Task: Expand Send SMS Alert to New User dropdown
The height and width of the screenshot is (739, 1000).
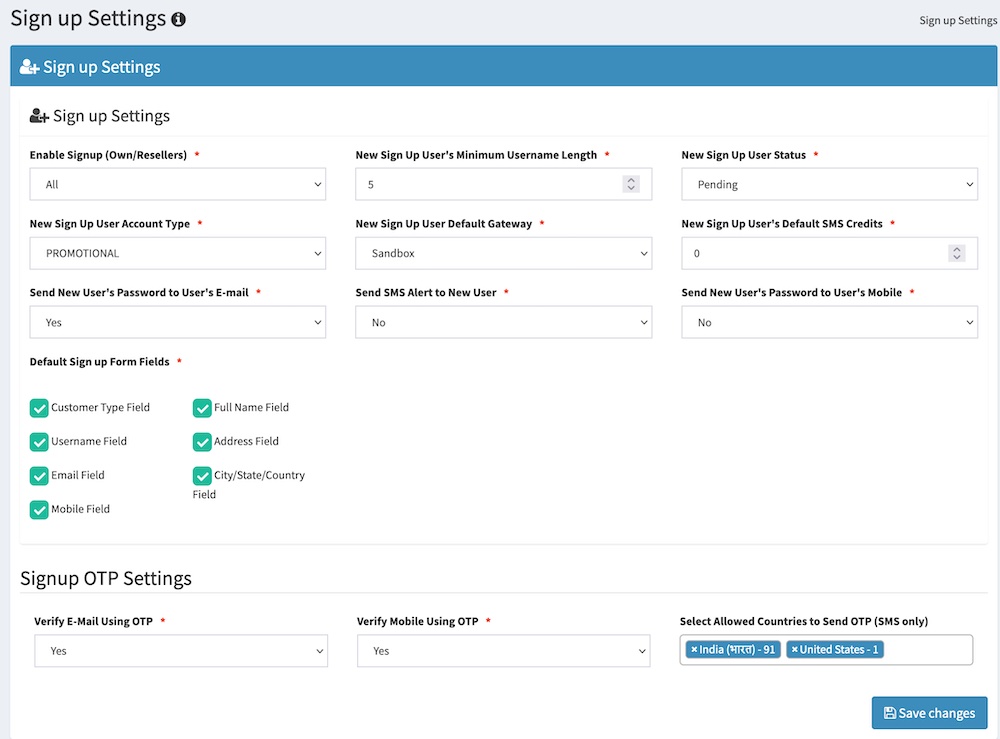Action: [503, 322]
